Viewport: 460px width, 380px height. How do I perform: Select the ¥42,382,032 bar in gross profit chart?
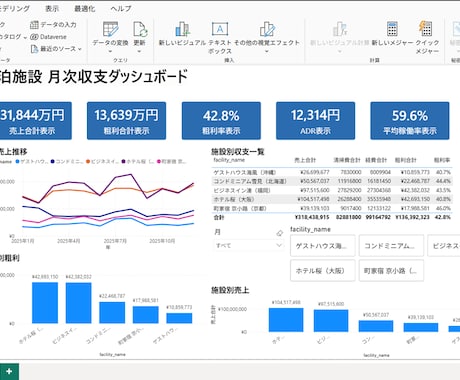coord(79,303)
